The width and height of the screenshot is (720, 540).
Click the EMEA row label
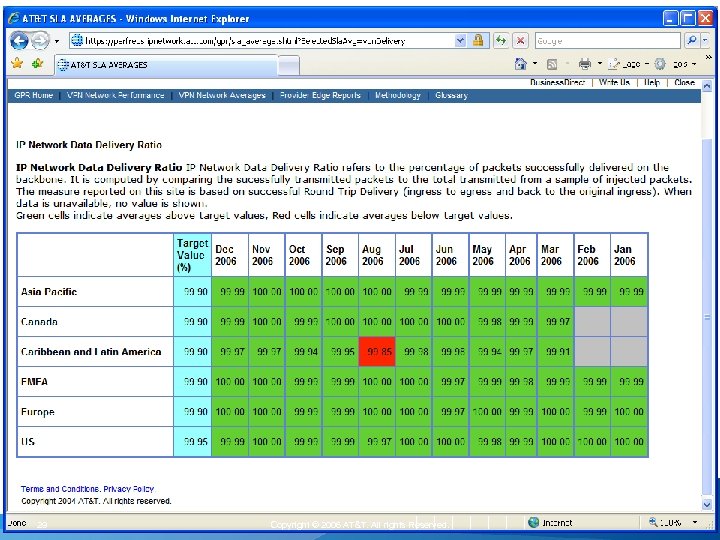click(34, 382)
